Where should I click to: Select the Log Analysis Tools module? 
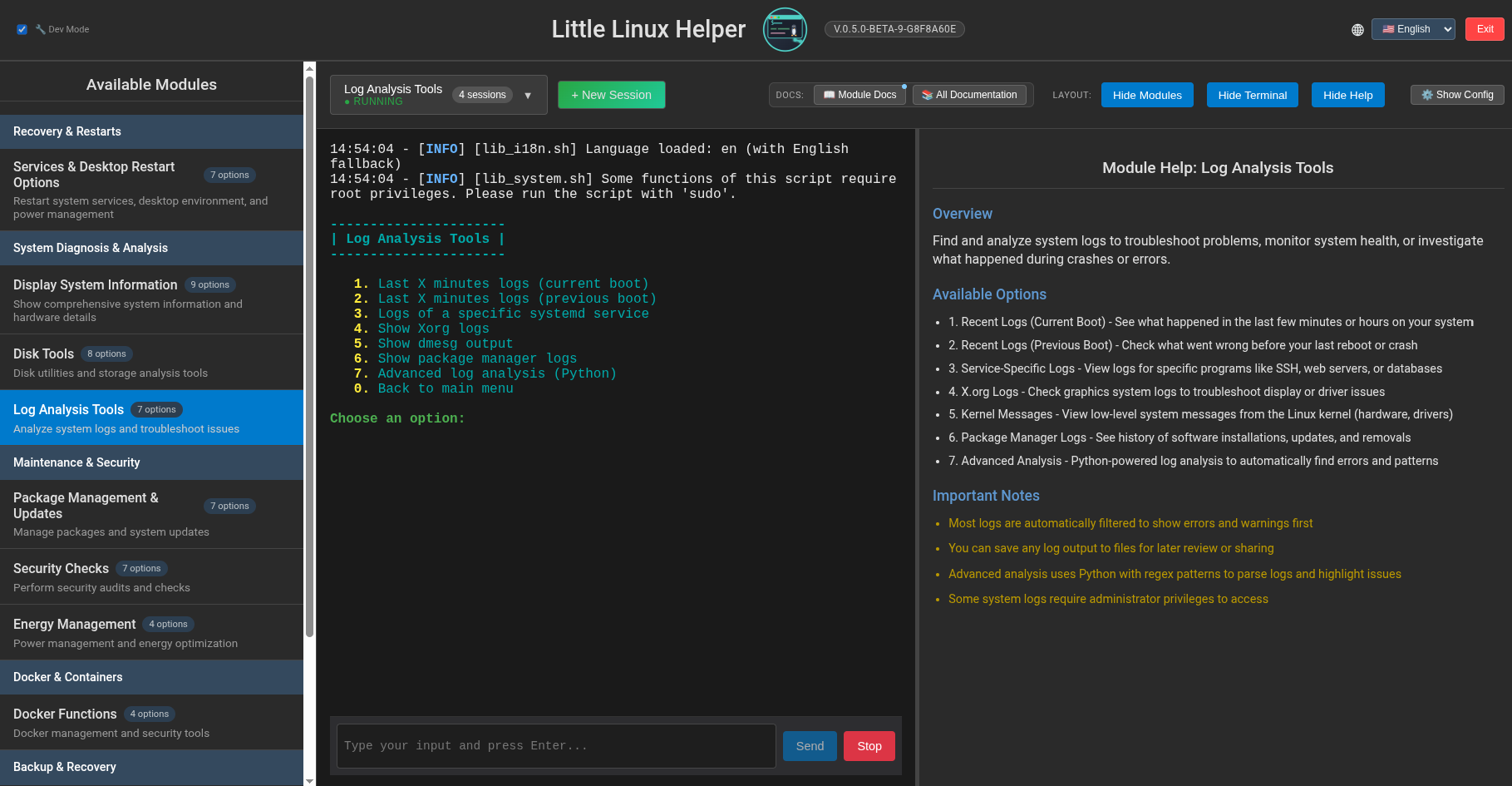click(151, 418)
